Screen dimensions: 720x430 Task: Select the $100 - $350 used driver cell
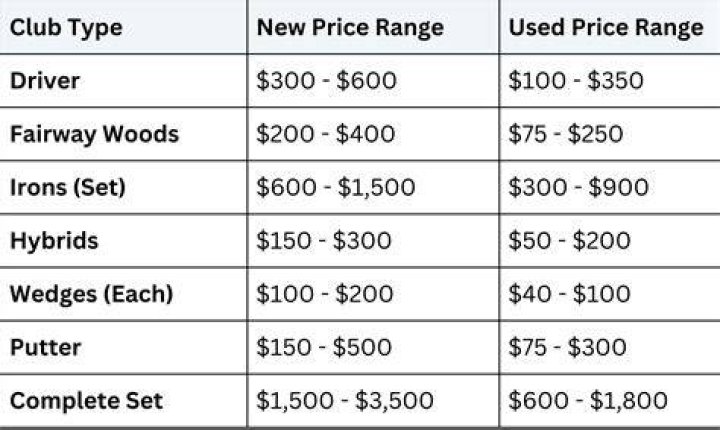[x=576, y=81]
